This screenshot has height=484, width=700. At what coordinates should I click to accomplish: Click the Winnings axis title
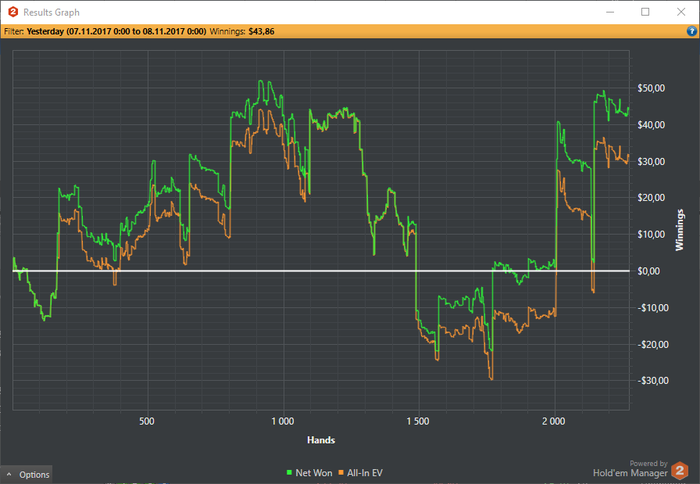click(x=679, y=230)
